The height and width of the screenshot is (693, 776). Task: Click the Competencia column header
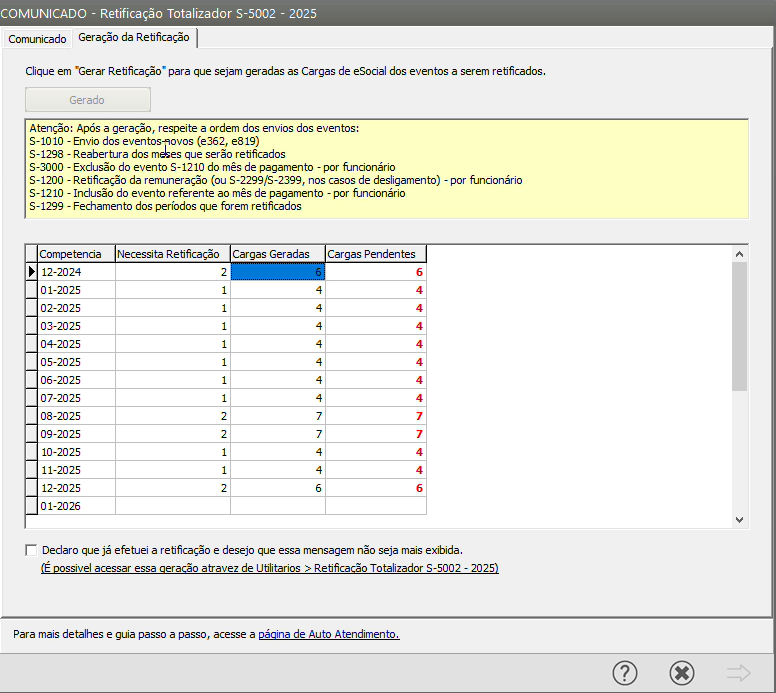click(76, 254)
